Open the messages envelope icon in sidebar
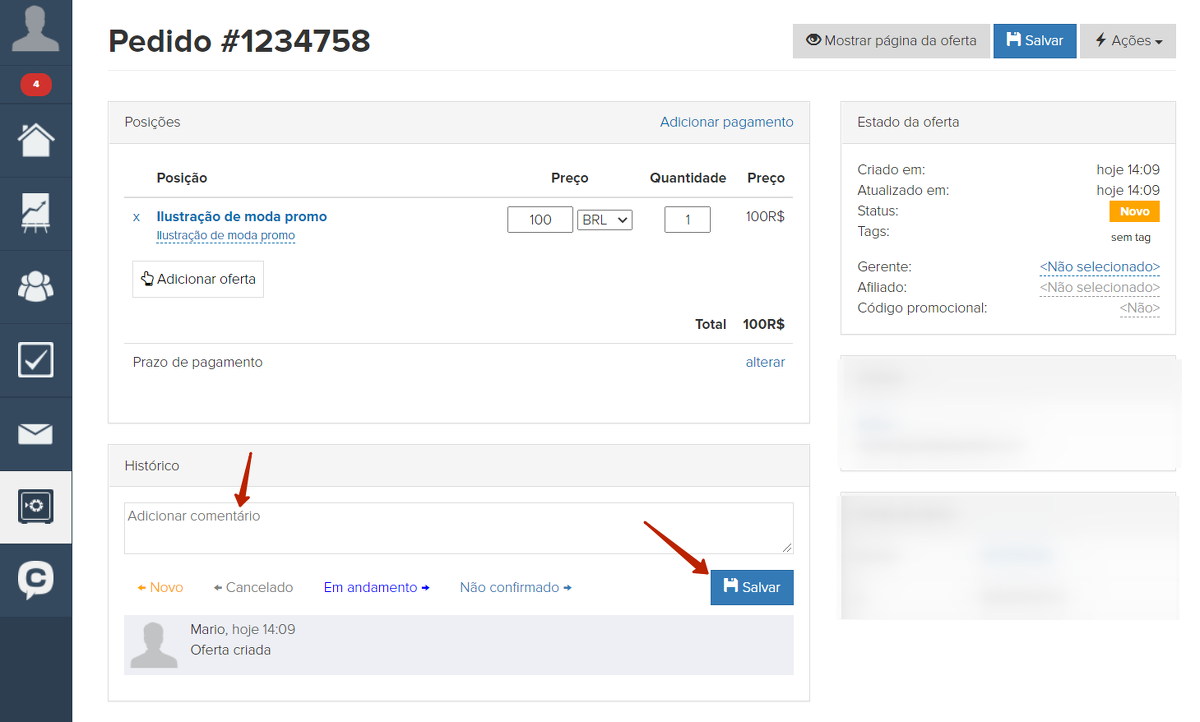This screenshot has height=722, width=1200. pyautogui.click(x=36, y=434)
